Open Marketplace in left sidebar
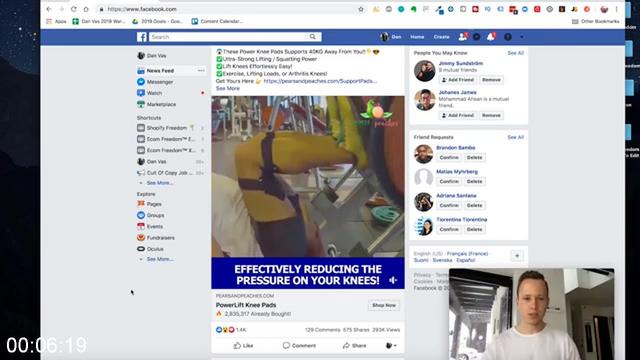 pos(161,104)
